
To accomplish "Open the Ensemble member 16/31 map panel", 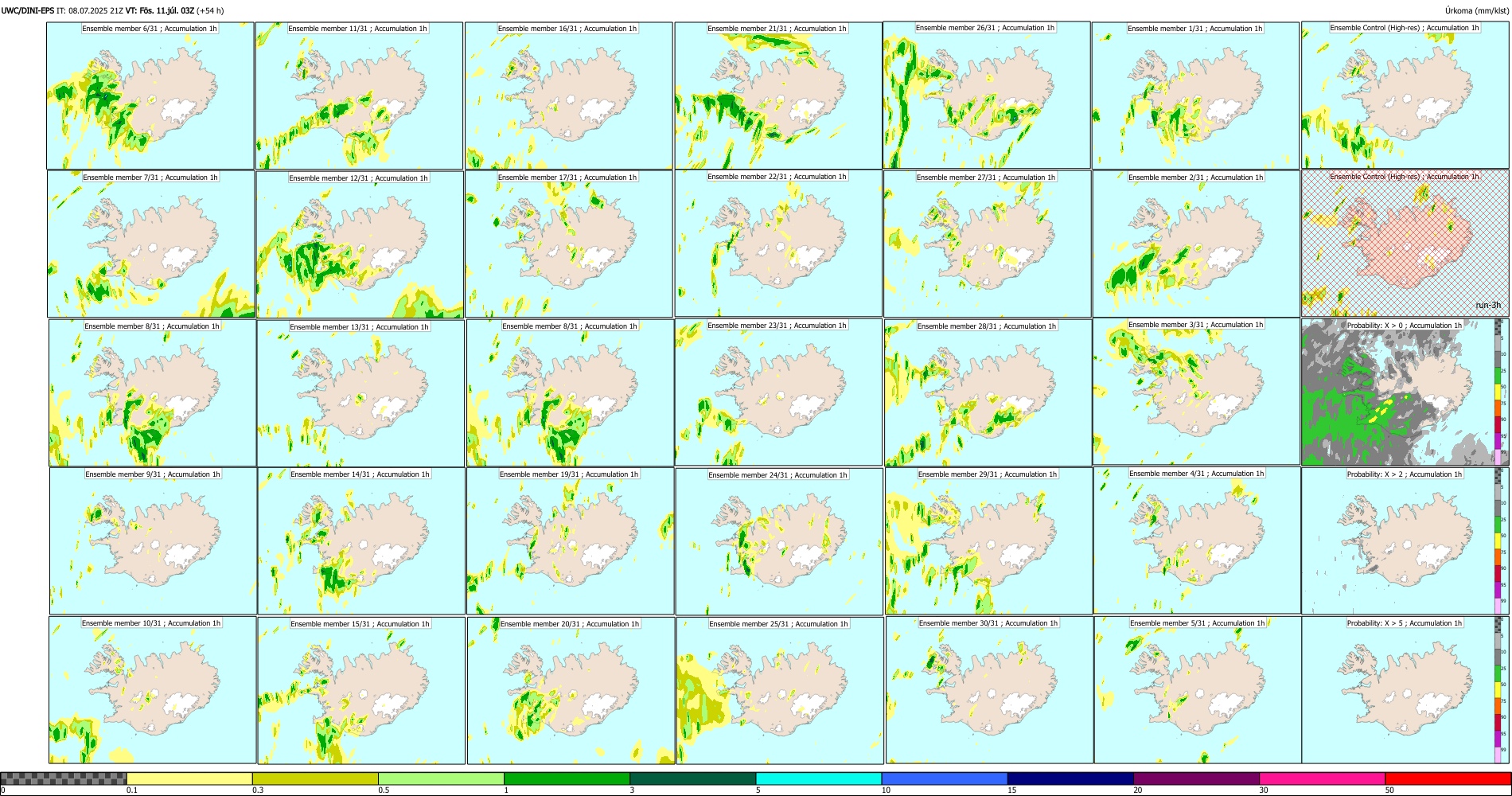I will (x=569, y=96).
